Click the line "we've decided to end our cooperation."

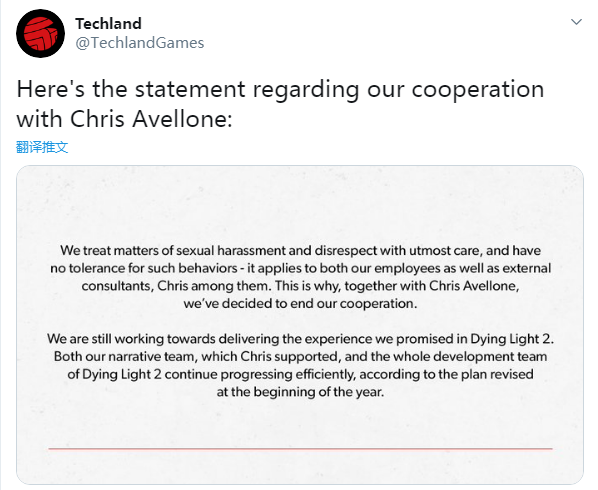click(x=301, y=304)
